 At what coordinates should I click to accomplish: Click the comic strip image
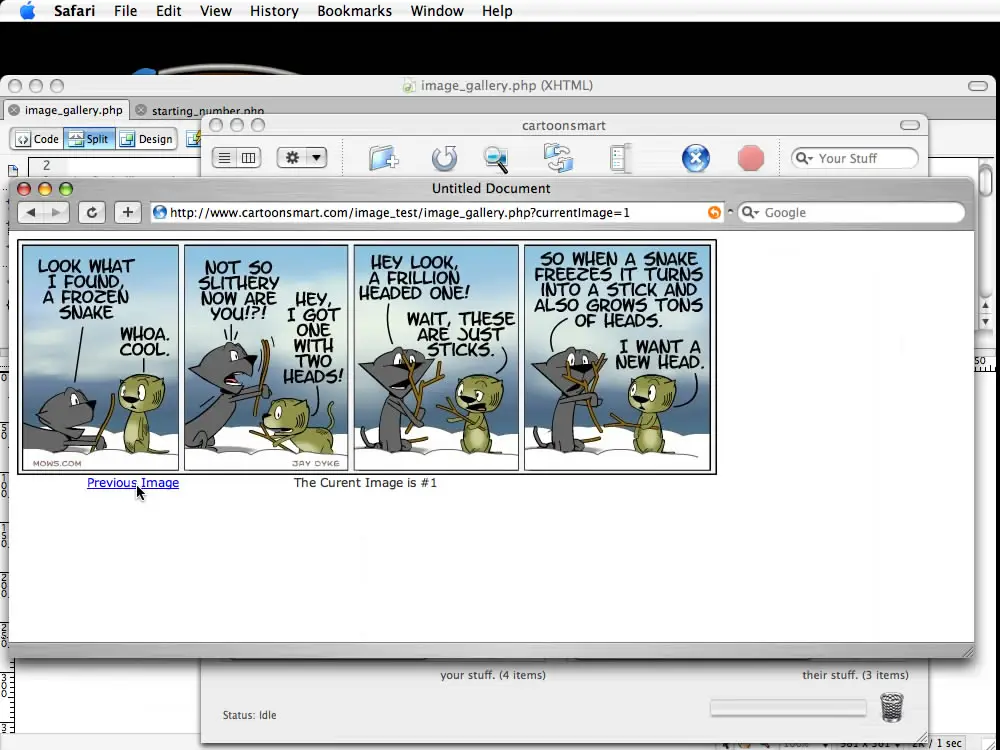367,357
